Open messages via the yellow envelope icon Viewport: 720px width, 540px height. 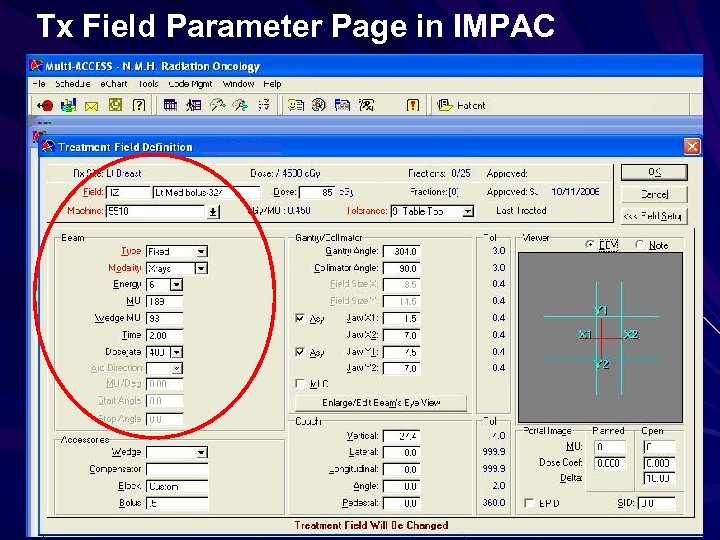pos(92,107)
